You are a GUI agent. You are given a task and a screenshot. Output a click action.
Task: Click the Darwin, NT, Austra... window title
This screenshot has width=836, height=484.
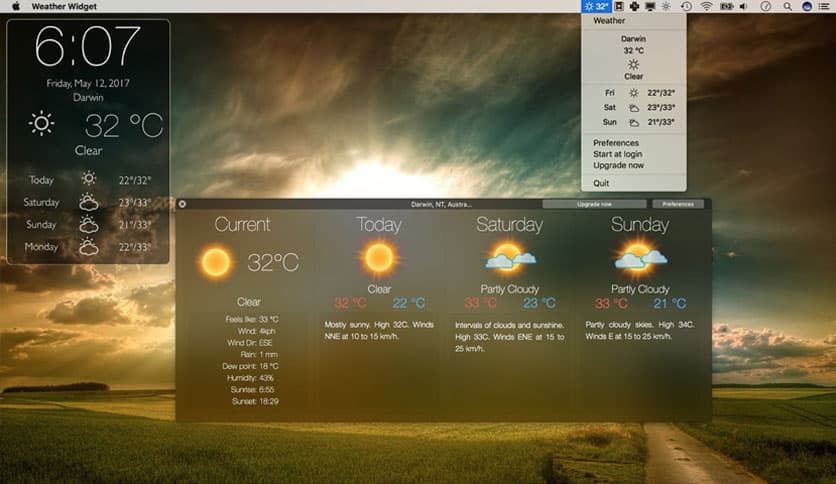441,205
